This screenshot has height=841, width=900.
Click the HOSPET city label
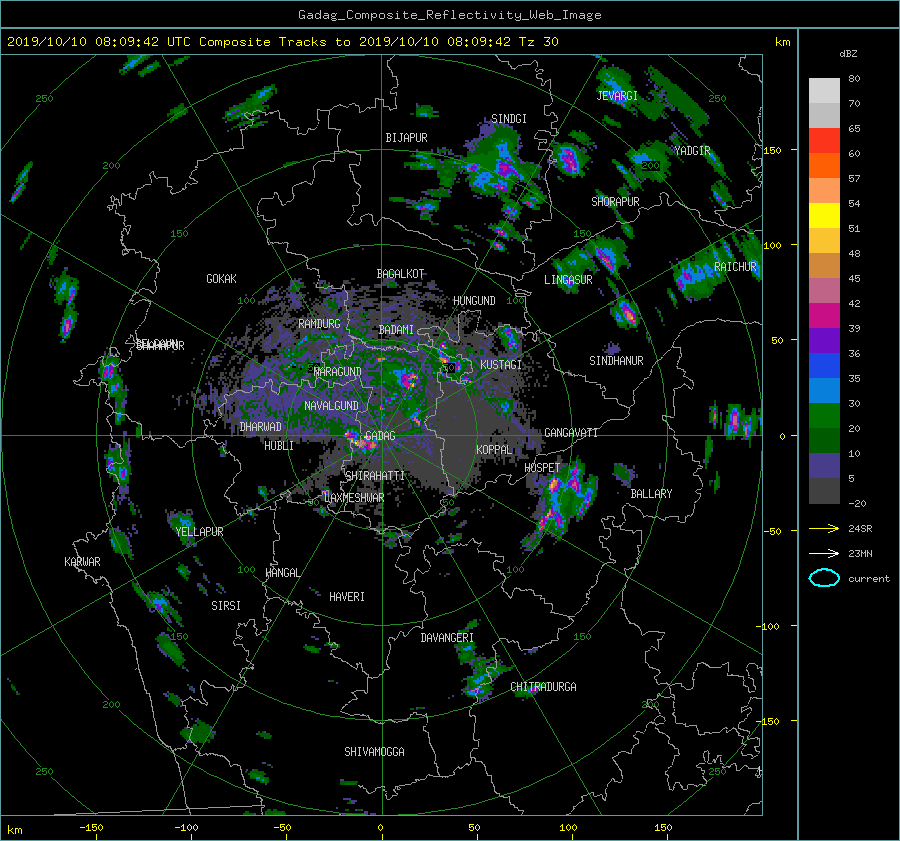542,468
